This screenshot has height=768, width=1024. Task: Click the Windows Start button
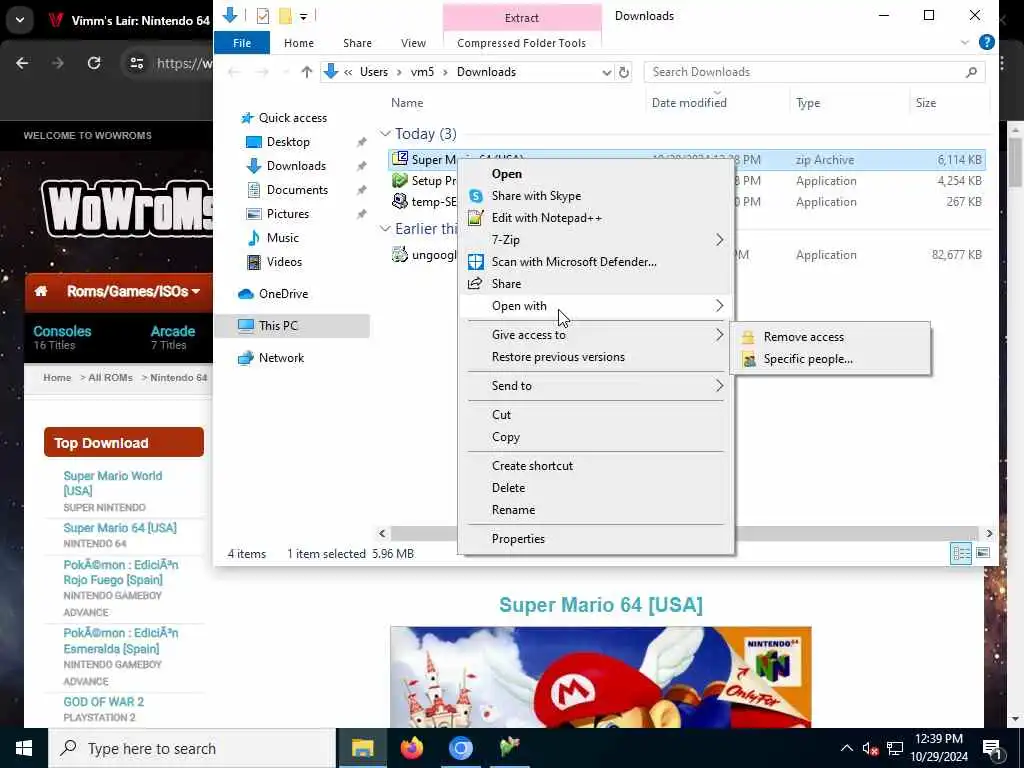pos(24,748)
